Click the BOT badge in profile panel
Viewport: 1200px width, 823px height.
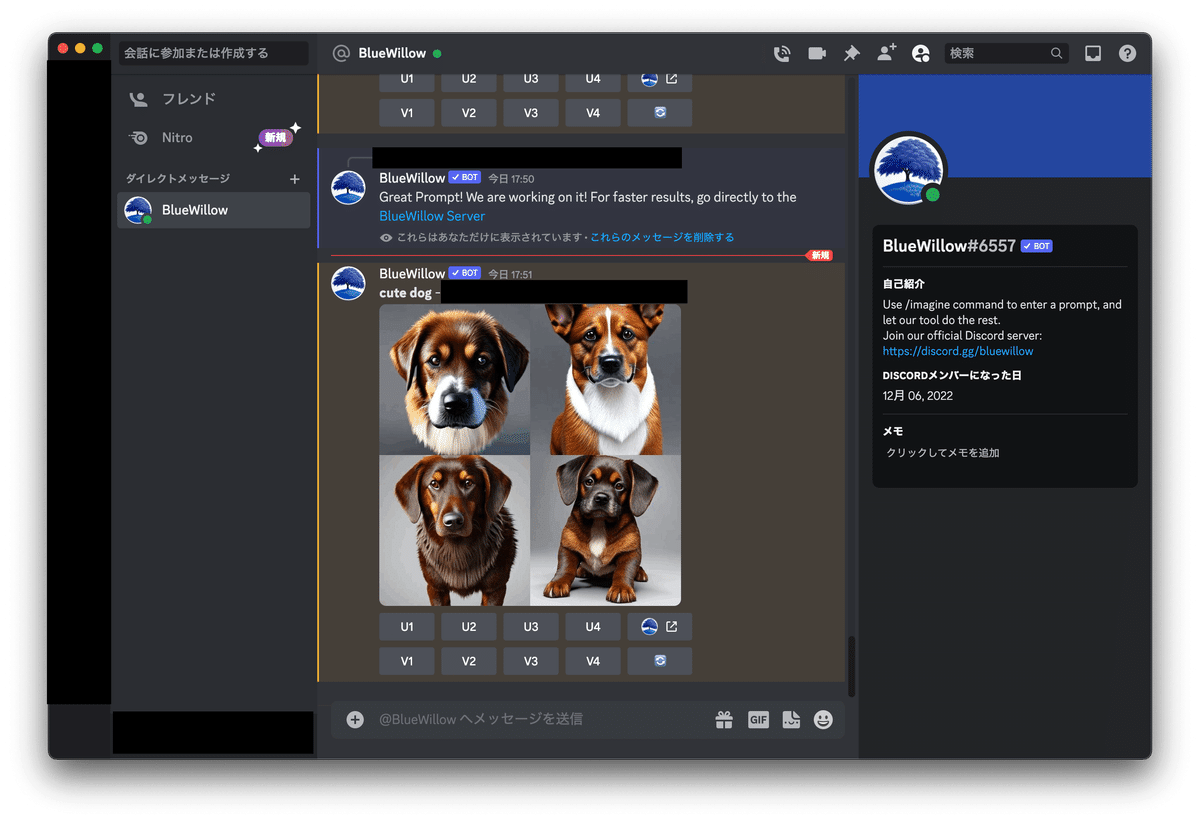point(1037,246)
